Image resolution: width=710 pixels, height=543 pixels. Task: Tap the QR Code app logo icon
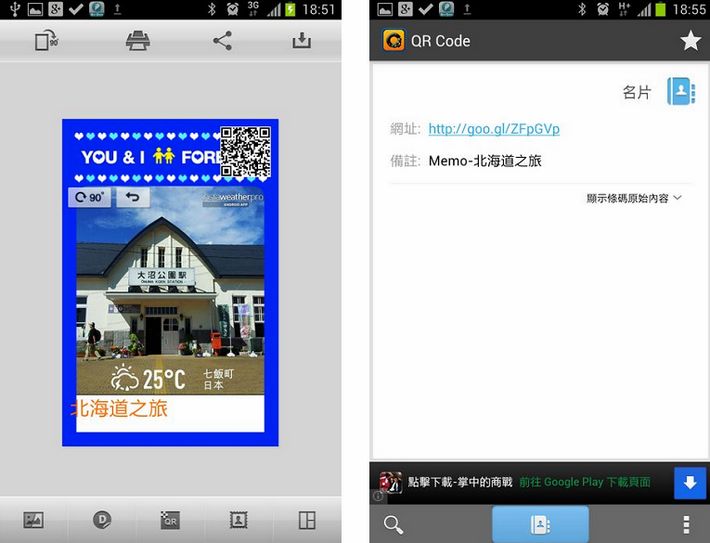pyautogui.click(x=393, y=41)
